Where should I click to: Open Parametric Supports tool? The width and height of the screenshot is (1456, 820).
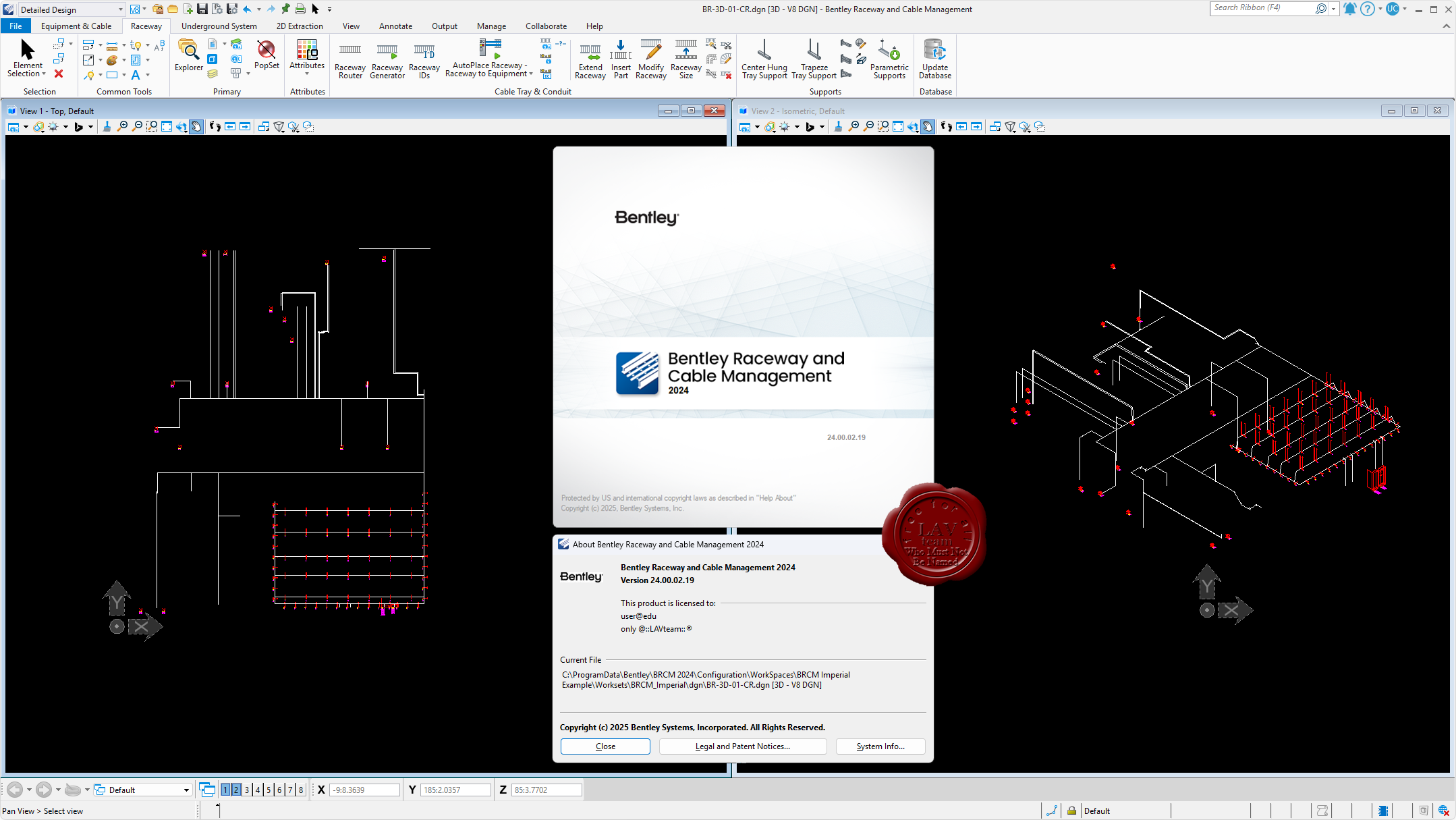[x=889, y=60]
